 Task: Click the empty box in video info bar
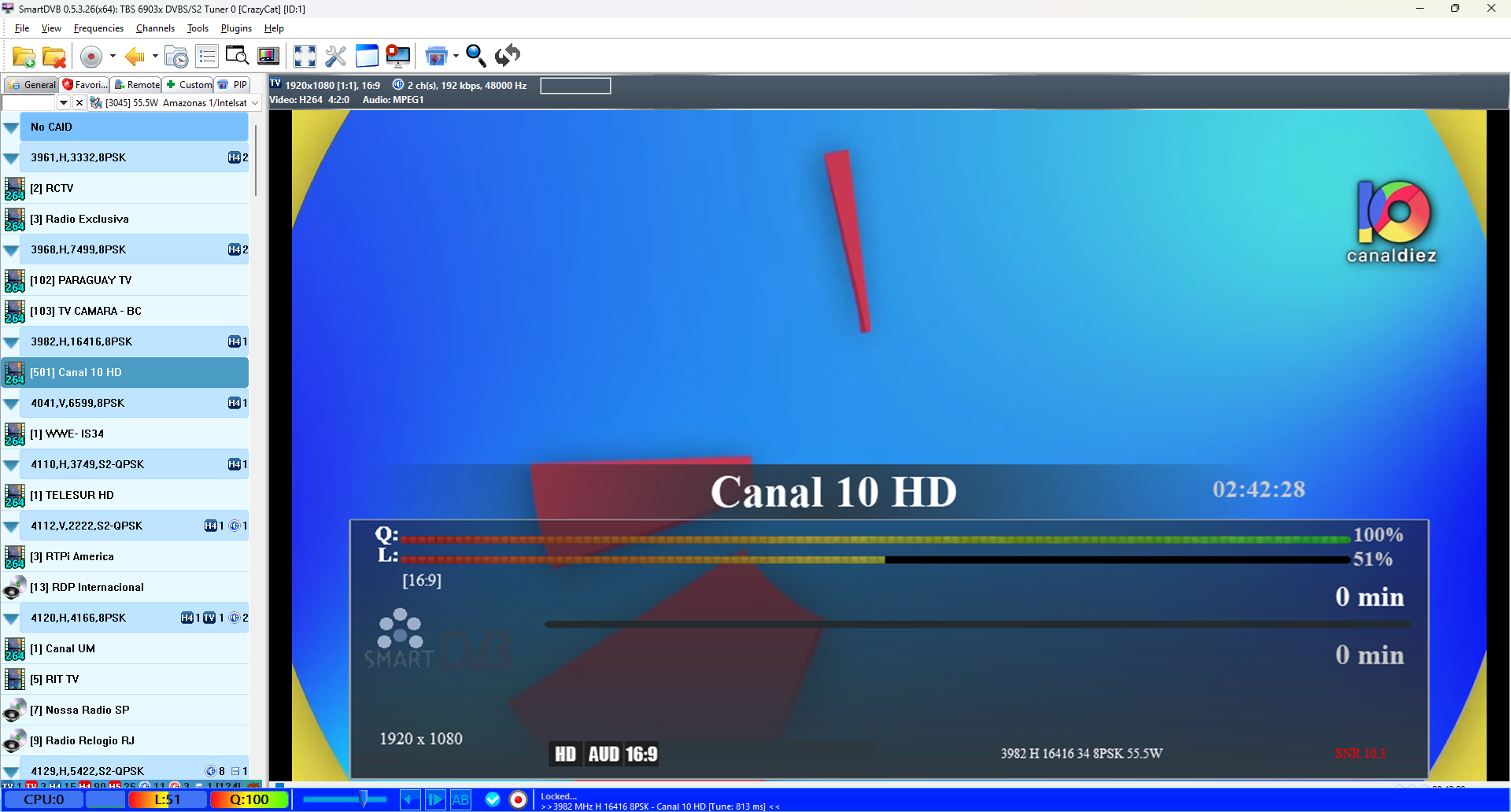575,86
